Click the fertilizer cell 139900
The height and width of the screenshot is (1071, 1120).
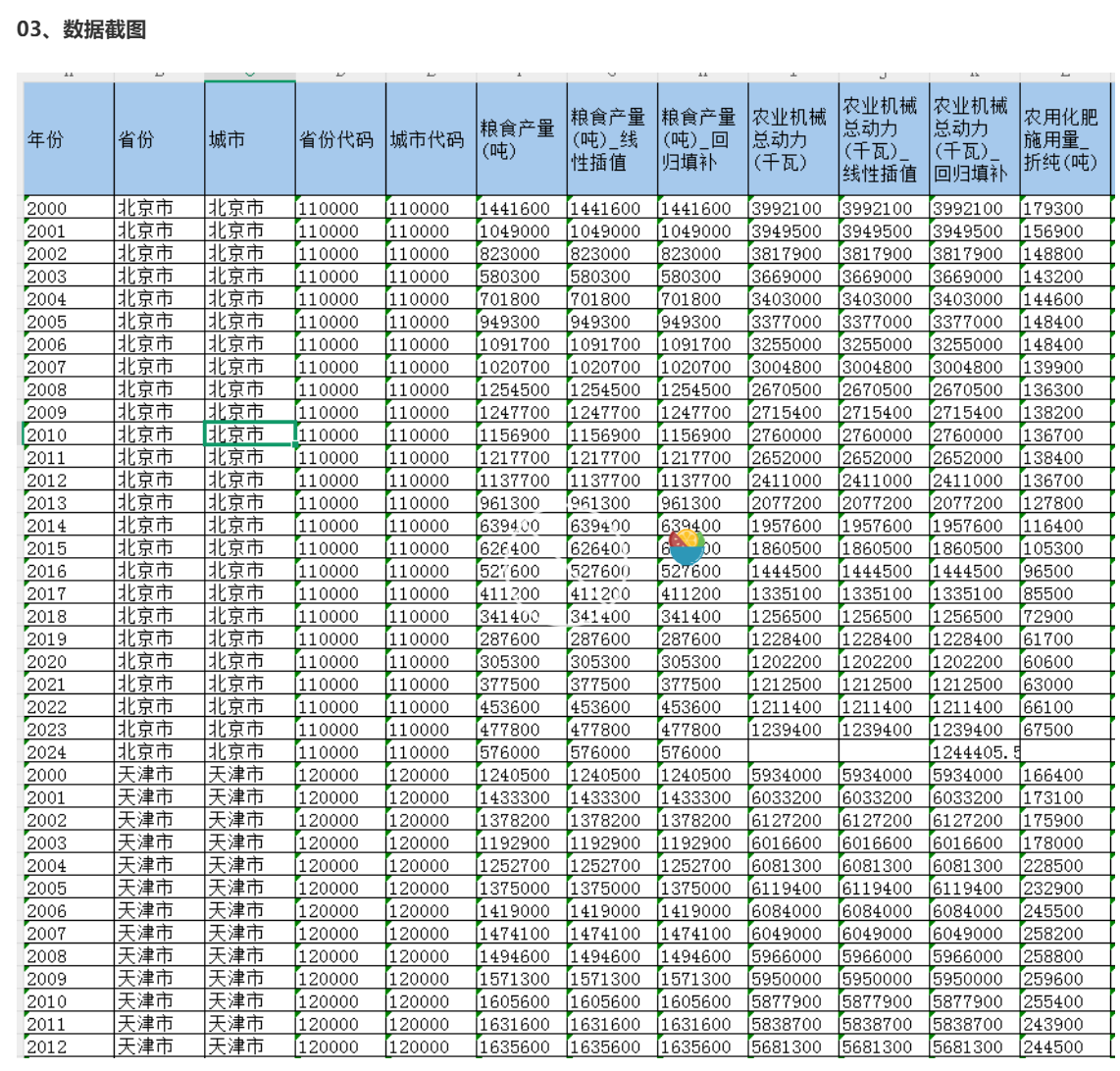[1066, 367]
